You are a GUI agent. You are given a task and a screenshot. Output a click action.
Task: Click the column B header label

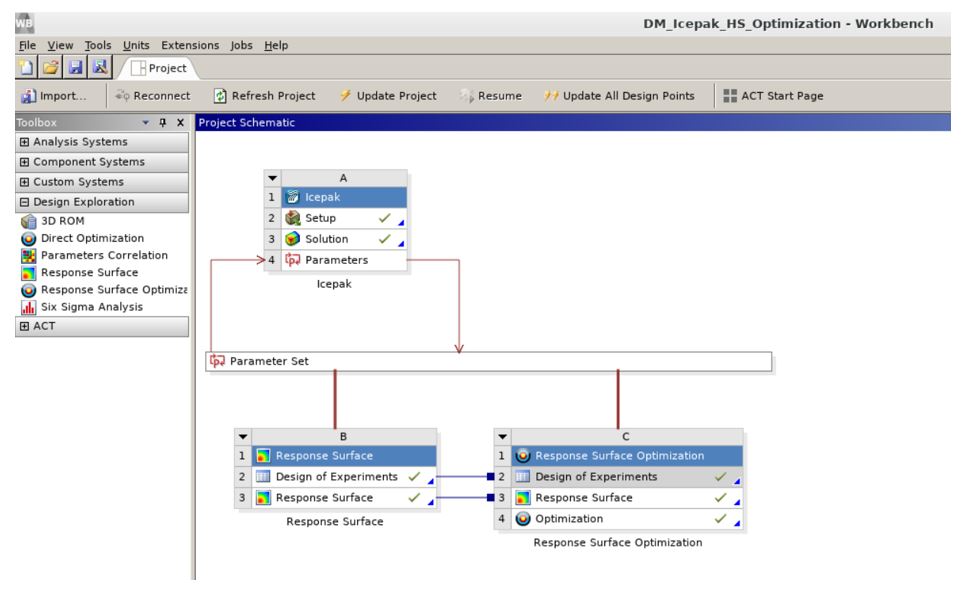point(343,437)
